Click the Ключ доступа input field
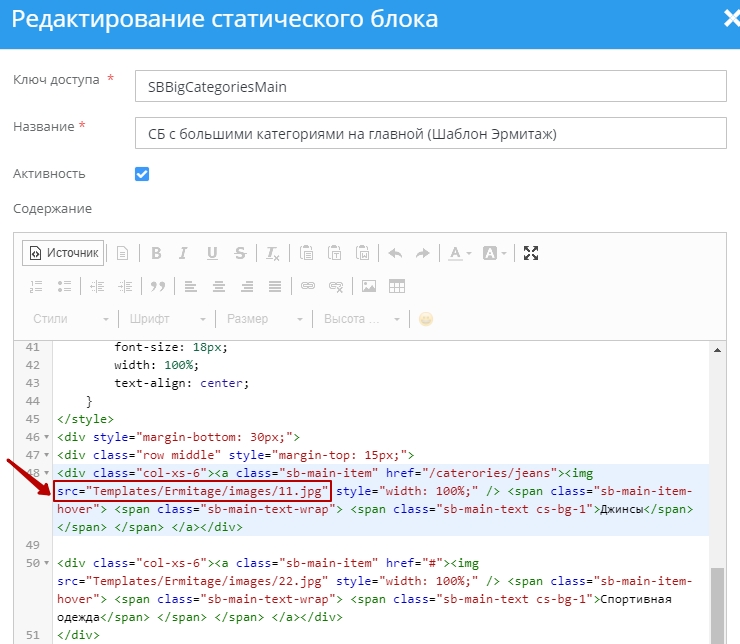Screen dimensions: 740x644 (430, 86)
